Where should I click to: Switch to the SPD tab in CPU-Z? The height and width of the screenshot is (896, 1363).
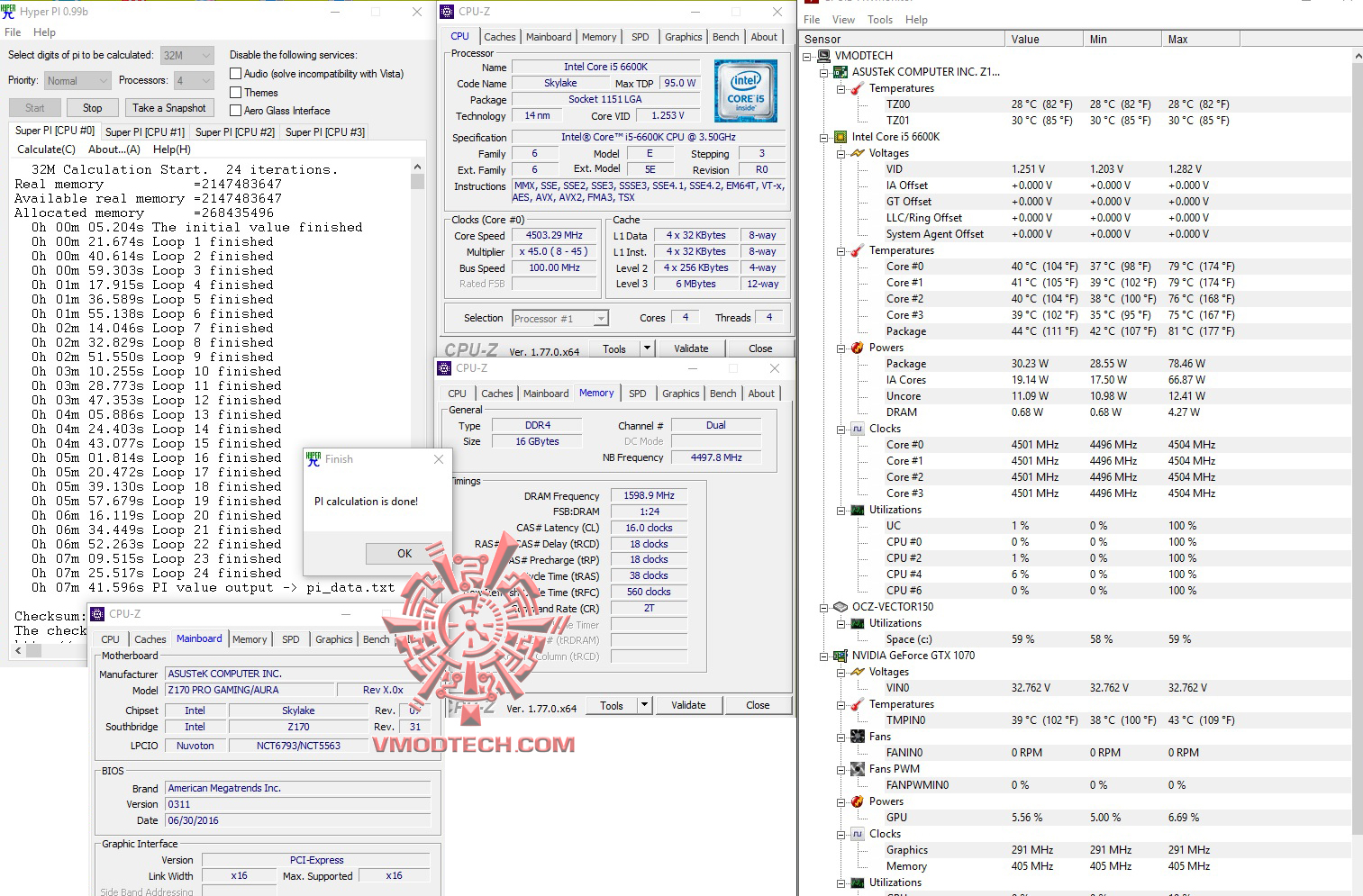coord(641,36)
